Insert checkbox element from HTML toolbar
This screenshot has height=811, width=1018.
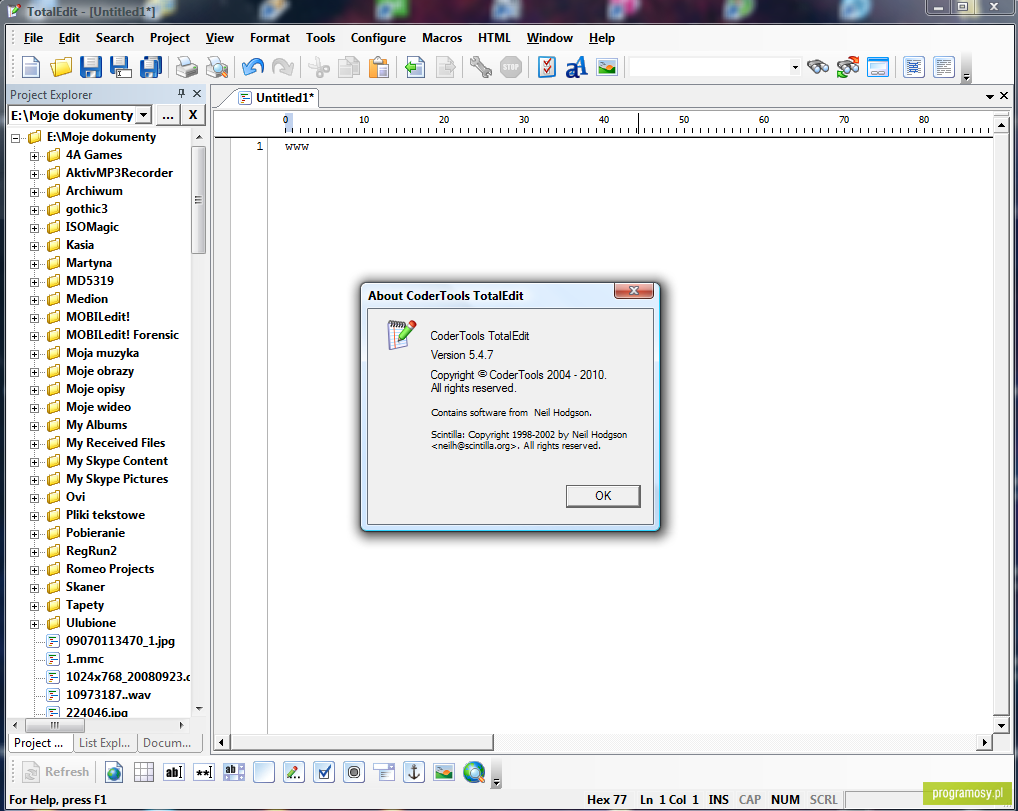pyautogui.click(x=324, y=772)
